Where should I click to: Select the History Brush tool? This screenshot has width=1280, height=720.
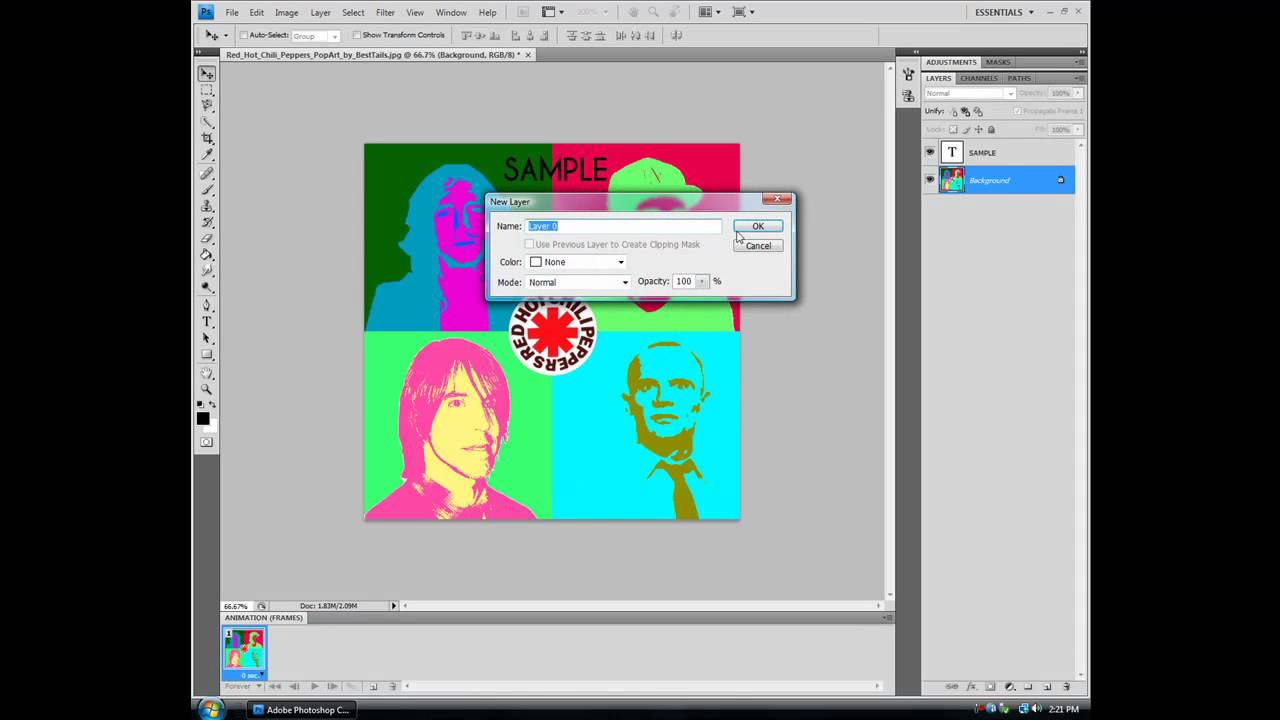[207, 222]
